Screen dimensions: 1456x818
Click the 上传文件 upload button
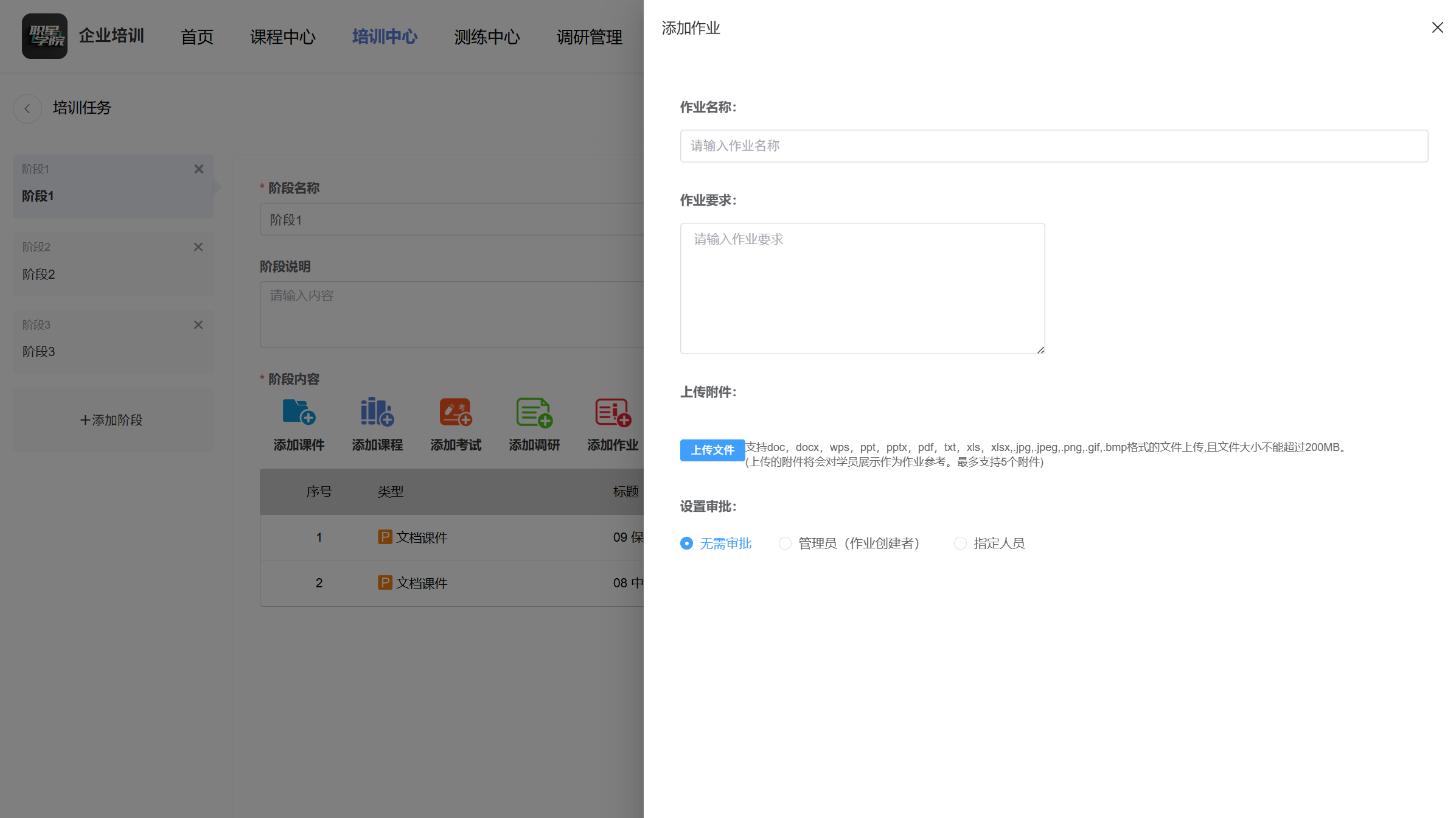click(x=712, y=450)
